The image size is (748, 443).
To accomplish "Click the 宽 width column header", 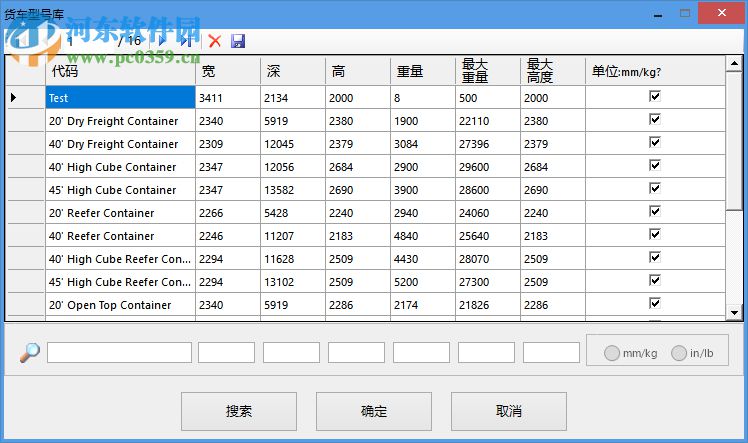I will click(x=228, y=71).
